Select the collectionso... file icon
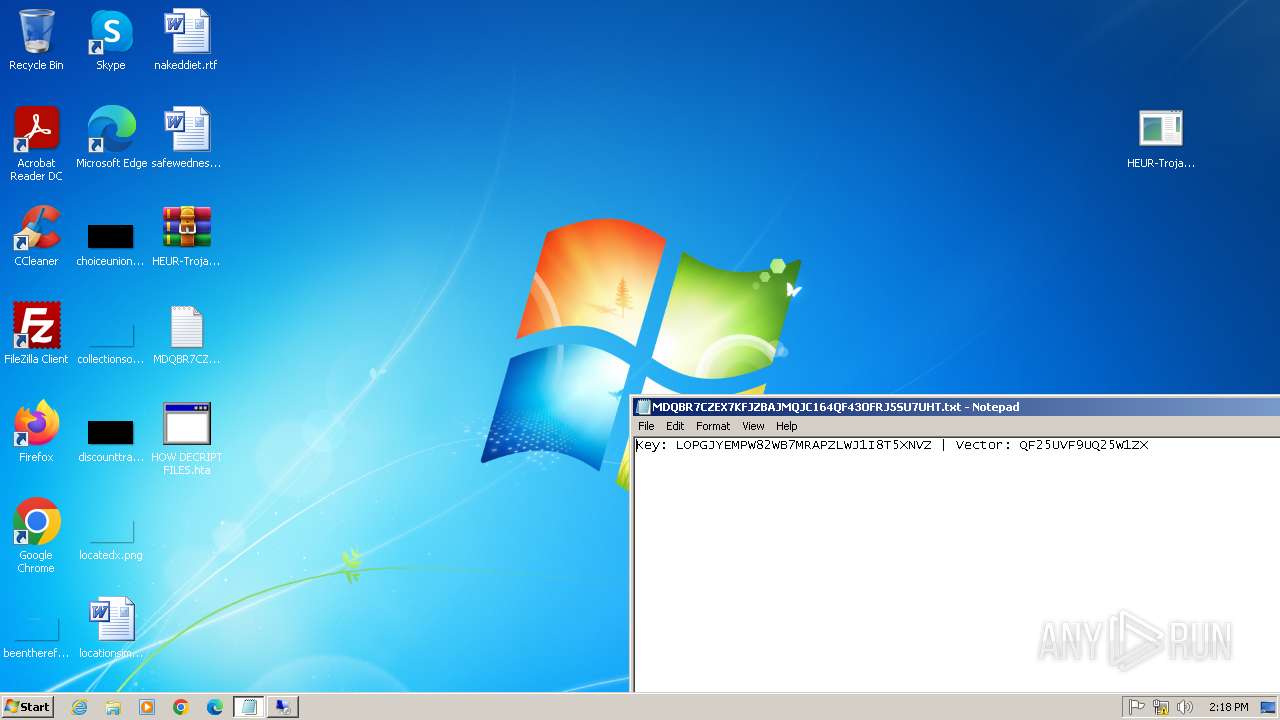This screenshot has width=1280, height=720. coord(110,343)
